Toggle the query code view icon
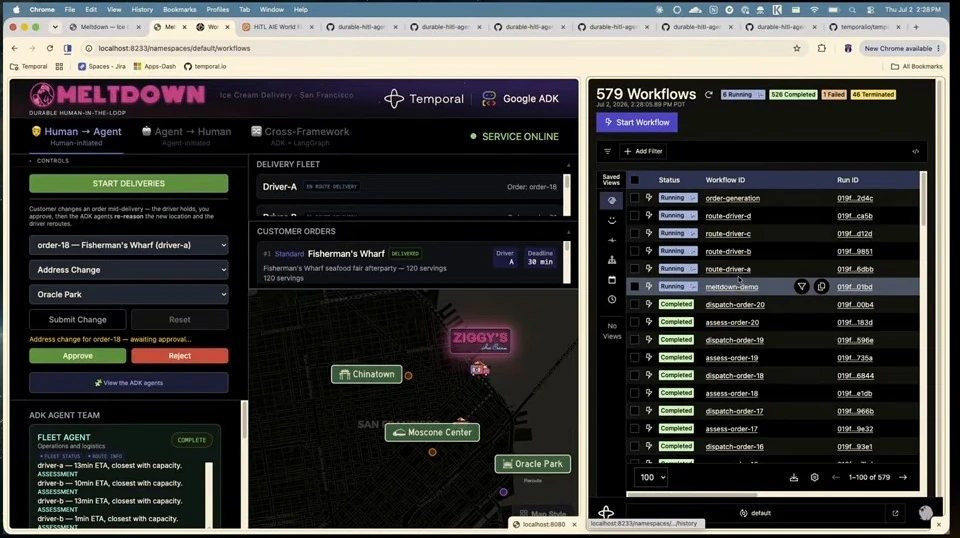 [915, 151]
